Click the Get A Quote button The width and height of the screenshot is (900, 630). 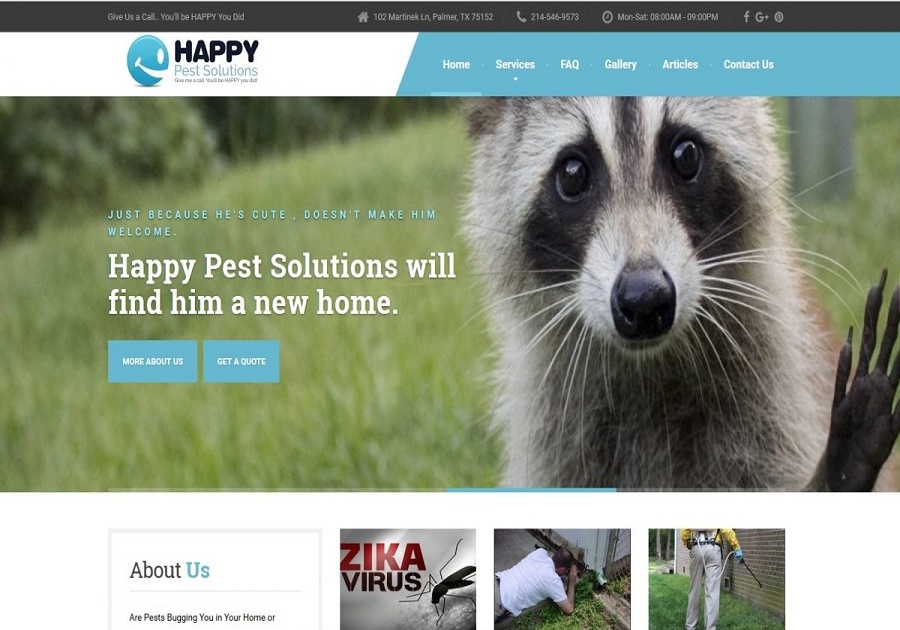241,361
